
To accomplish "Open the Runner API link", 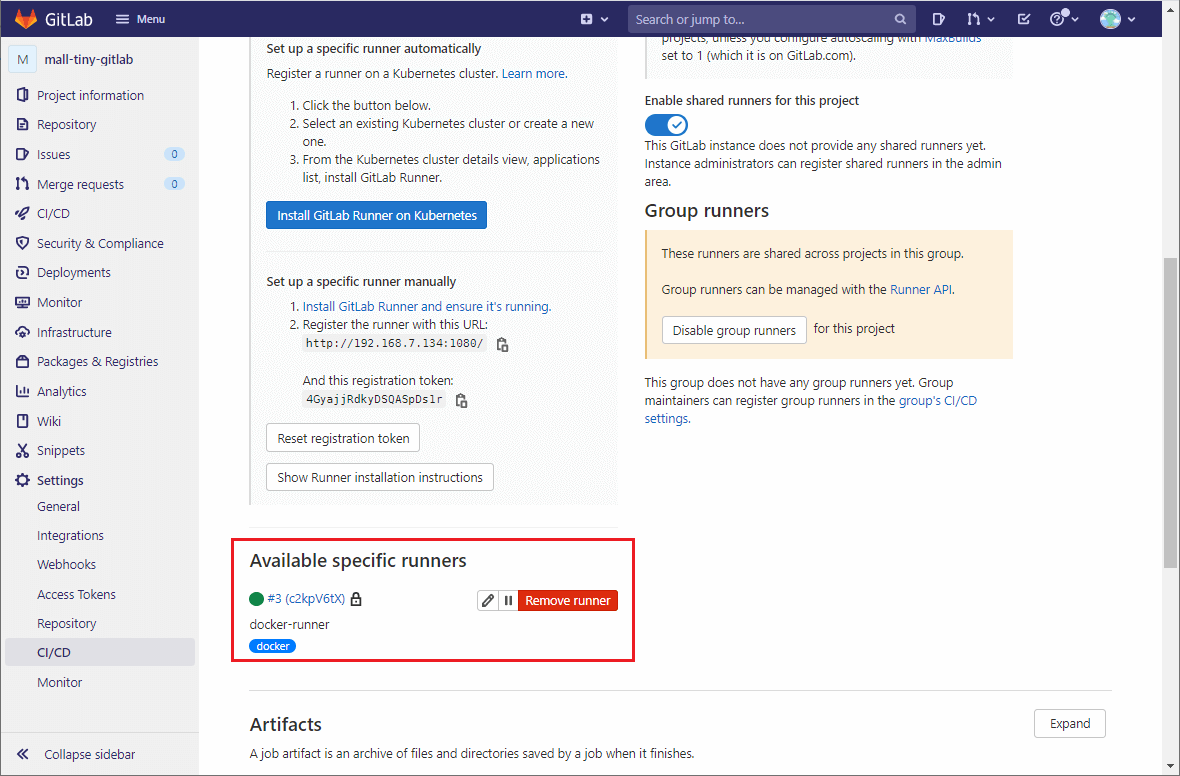I will click(x=921, y=290).
